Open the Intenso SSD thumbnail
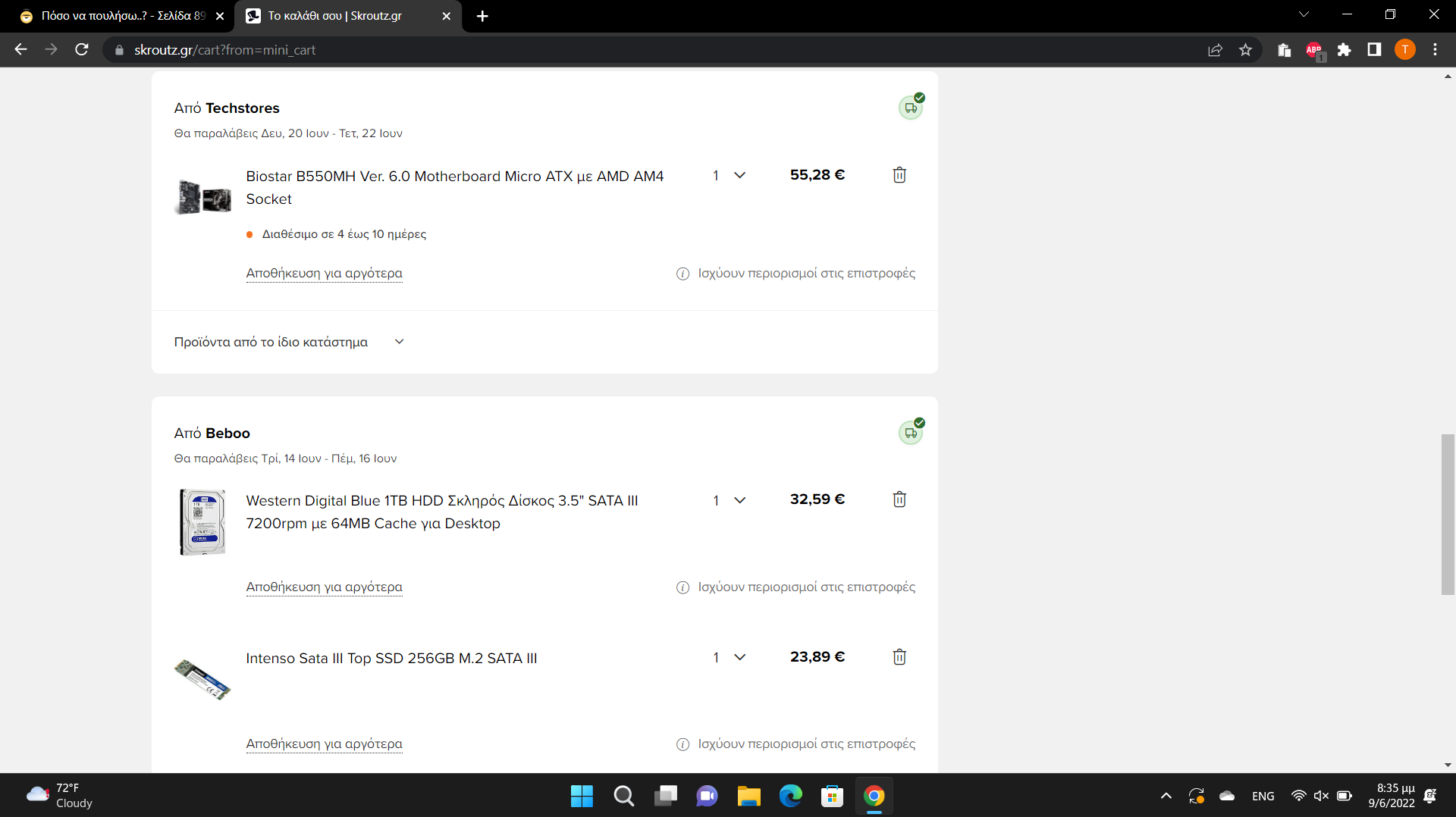The width and height of the screenshot is (1456, 817). [202, 679]
